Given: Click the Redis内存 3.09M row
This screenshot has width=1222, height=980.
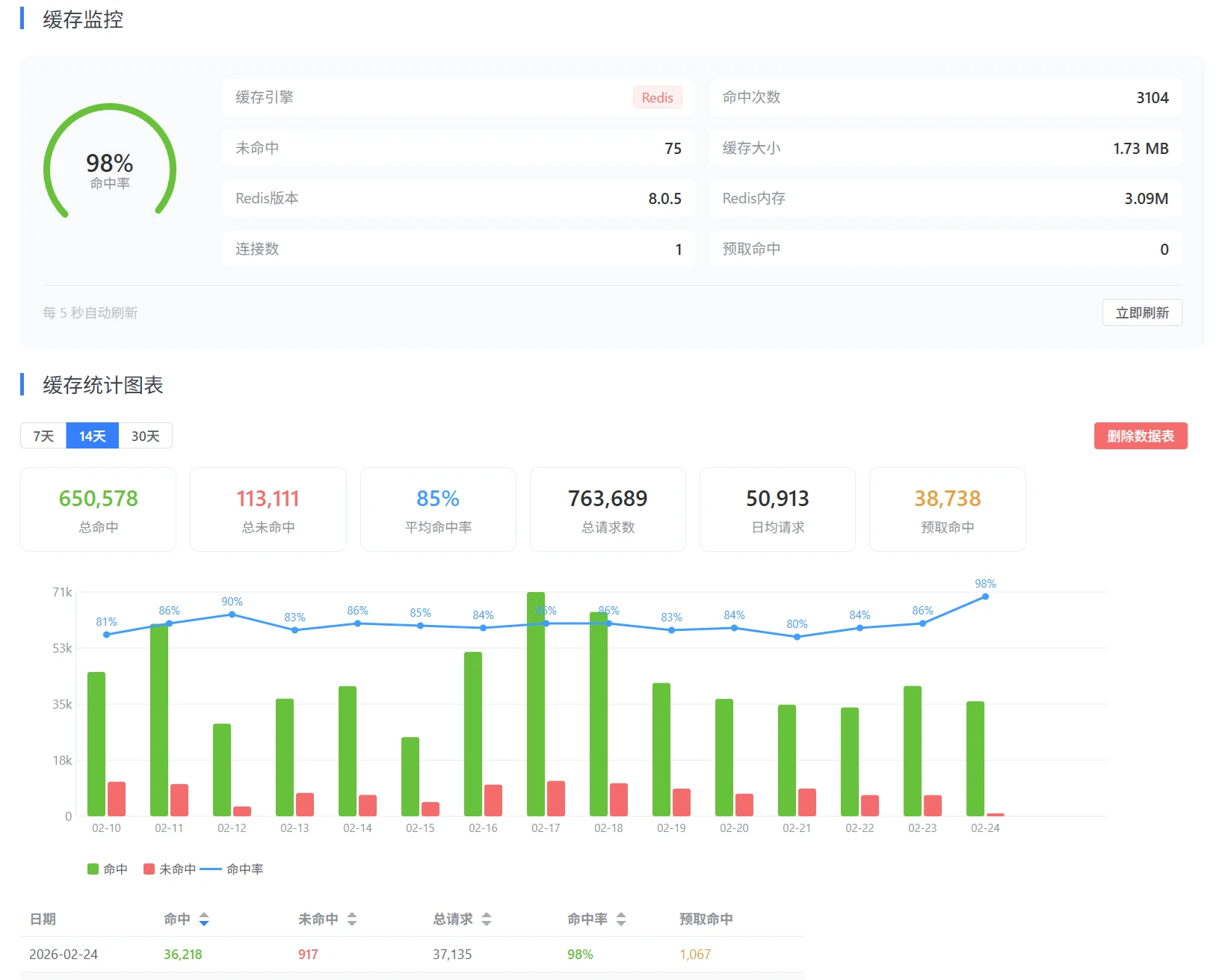Looking at the screenshot, I should [945, 198].
